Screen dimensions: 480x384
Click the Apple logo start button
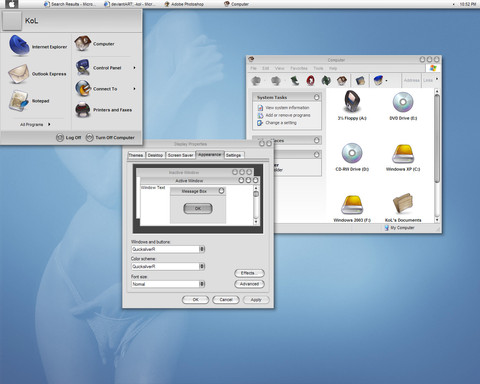11,4
